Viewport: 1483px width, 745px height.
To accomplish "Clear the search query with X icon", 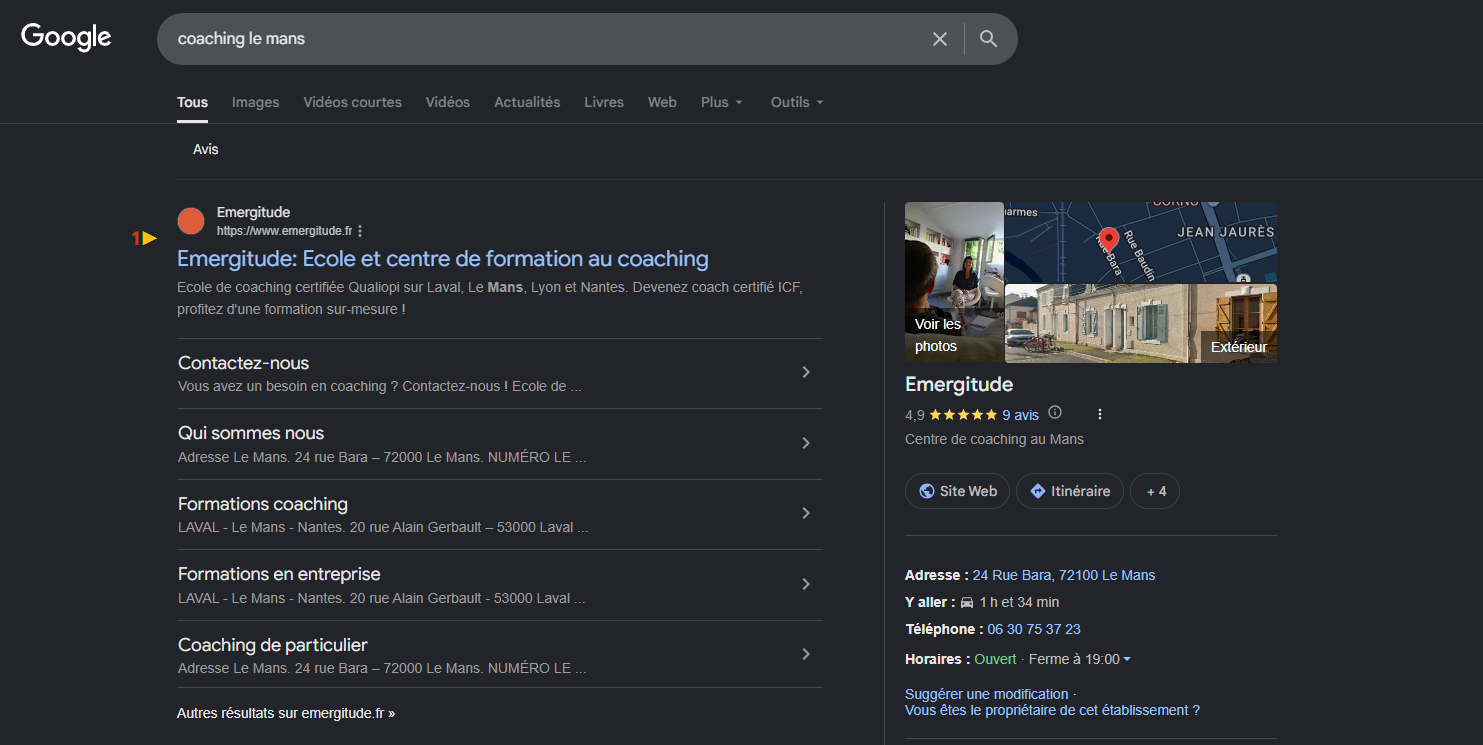I will point(940,39).
